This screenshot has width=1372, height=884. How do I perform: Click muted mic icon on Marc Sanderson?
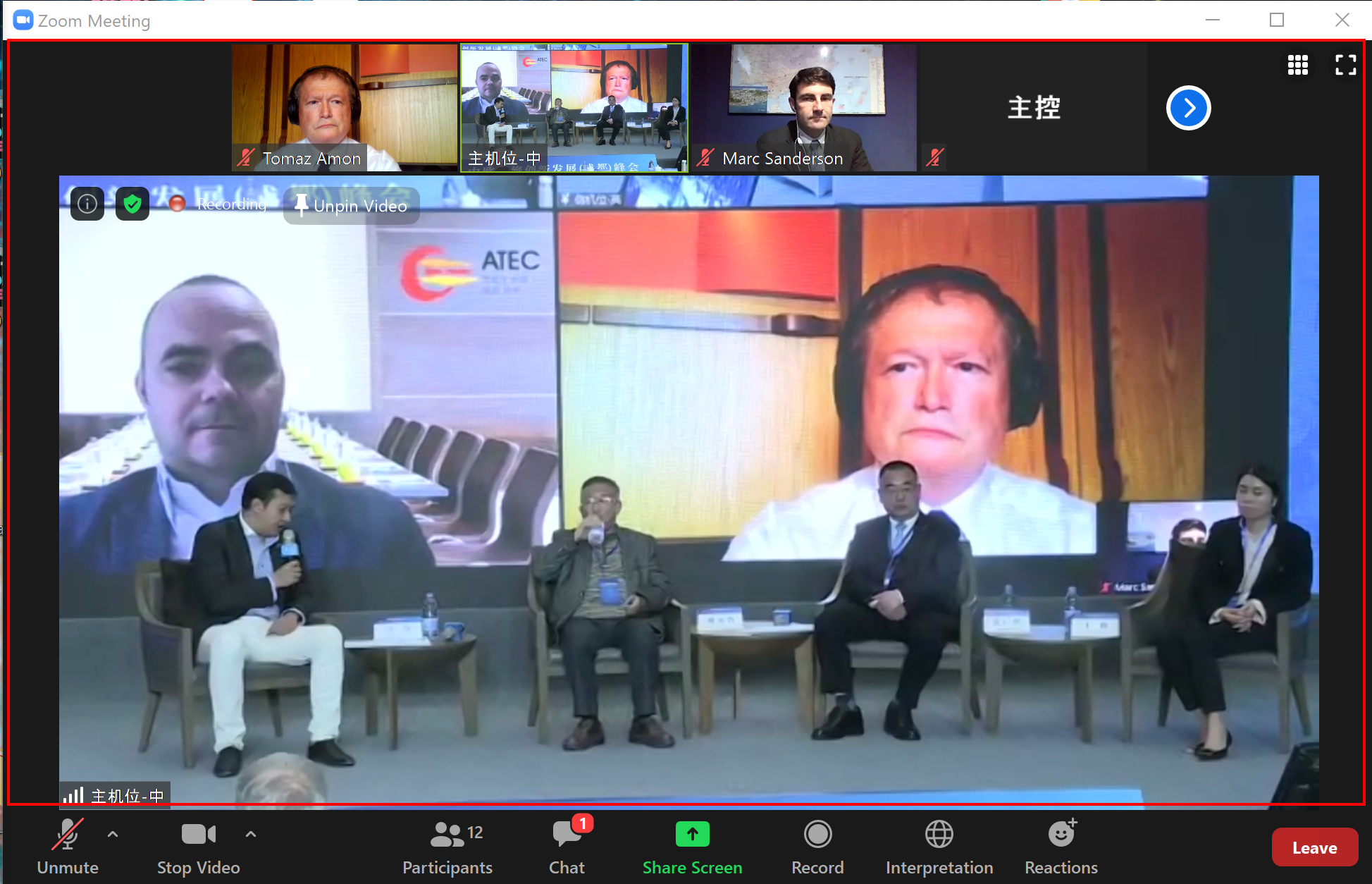tap(705, 157)
